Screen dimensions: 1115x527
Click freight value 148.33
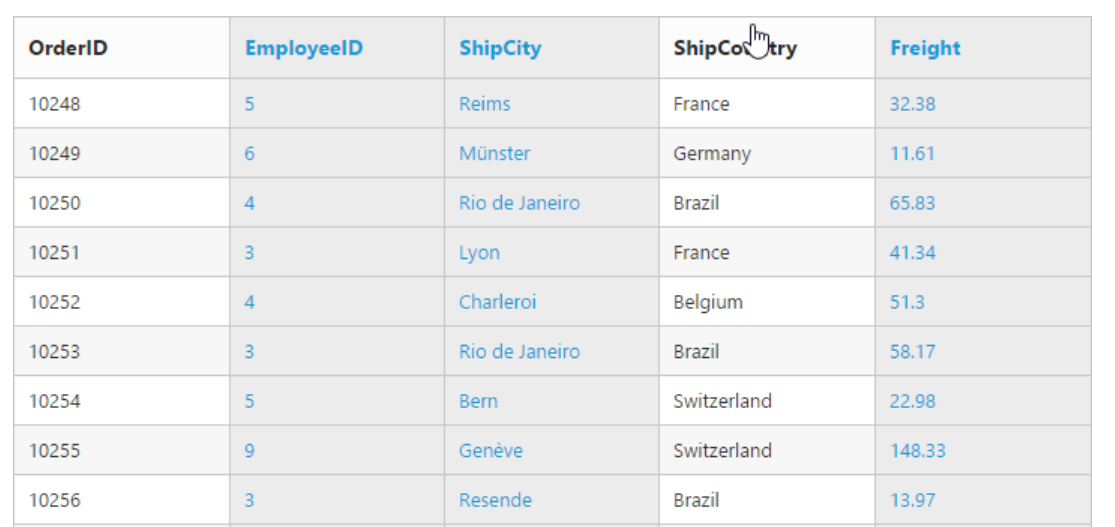pyautogui.click(x=917, y=451)
